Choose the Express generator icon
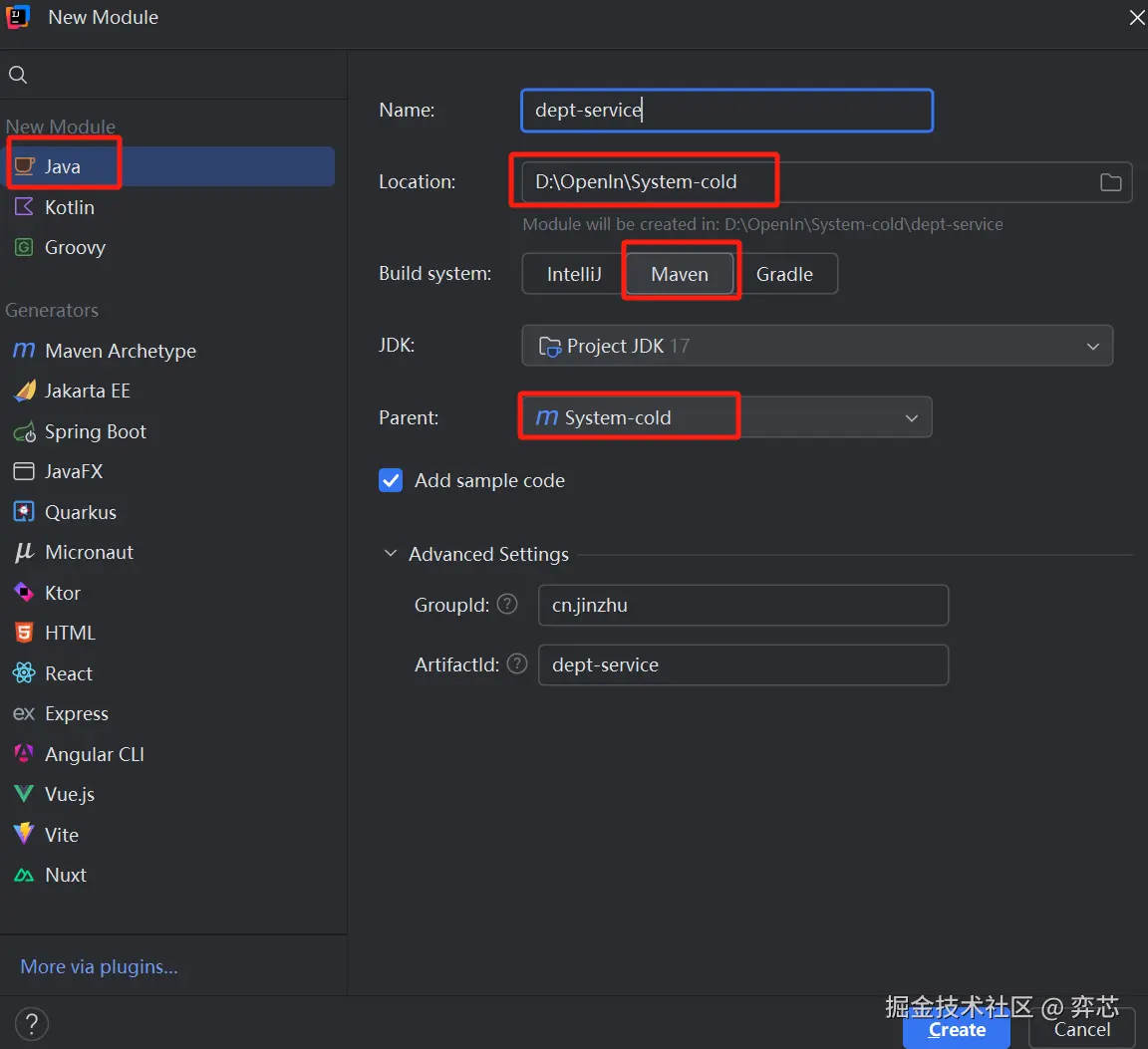Viewport: 1148px width, 1049px height. 24,713
